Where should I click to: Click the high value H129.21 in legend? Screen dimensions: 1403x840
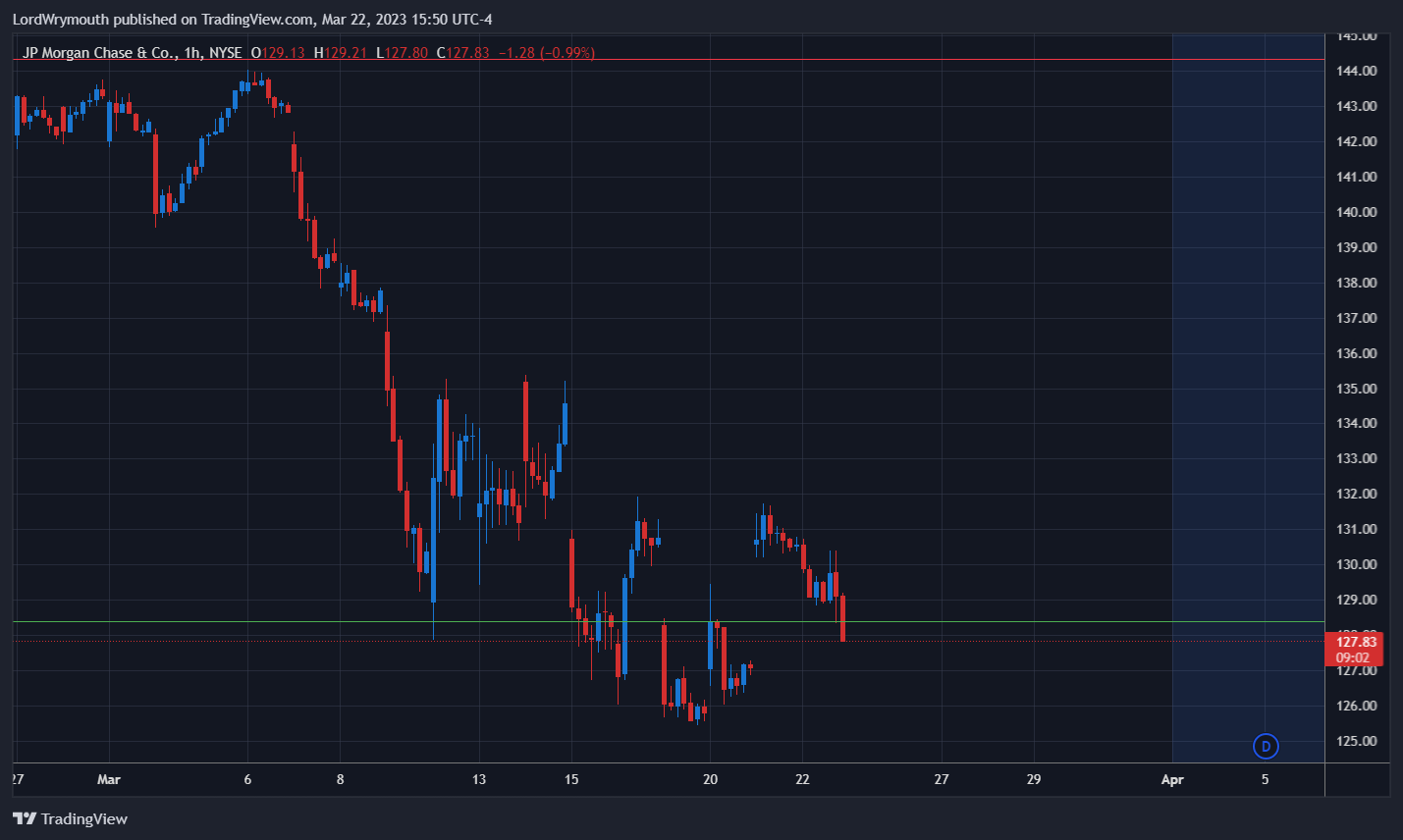(340, 53)
